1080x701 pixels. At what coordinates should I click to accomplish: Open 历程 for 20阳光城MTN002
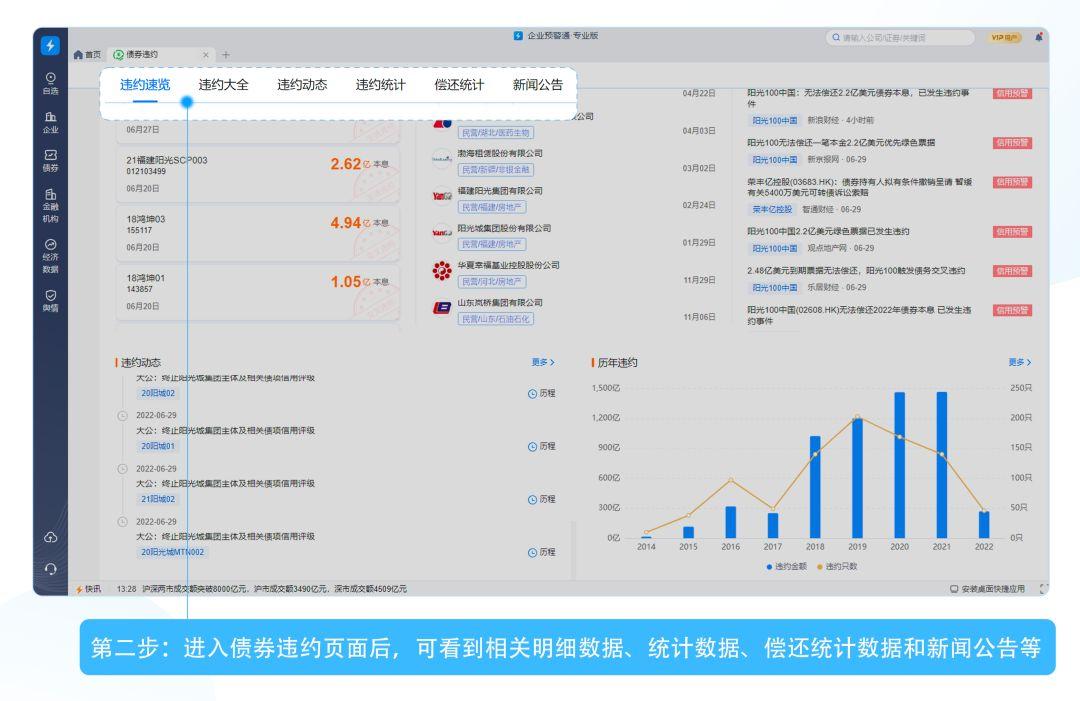click(541, 552)
